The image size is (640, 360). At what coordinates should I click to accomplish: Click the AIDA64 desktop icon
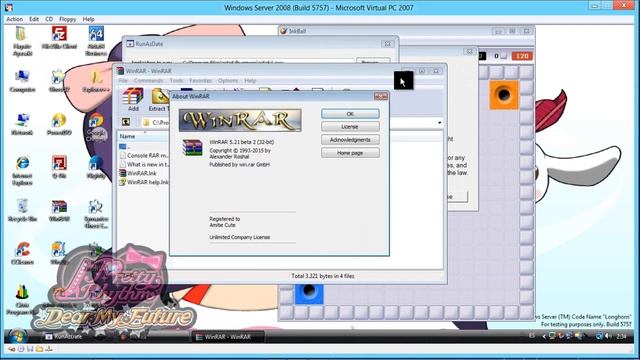tap(96, 41)
